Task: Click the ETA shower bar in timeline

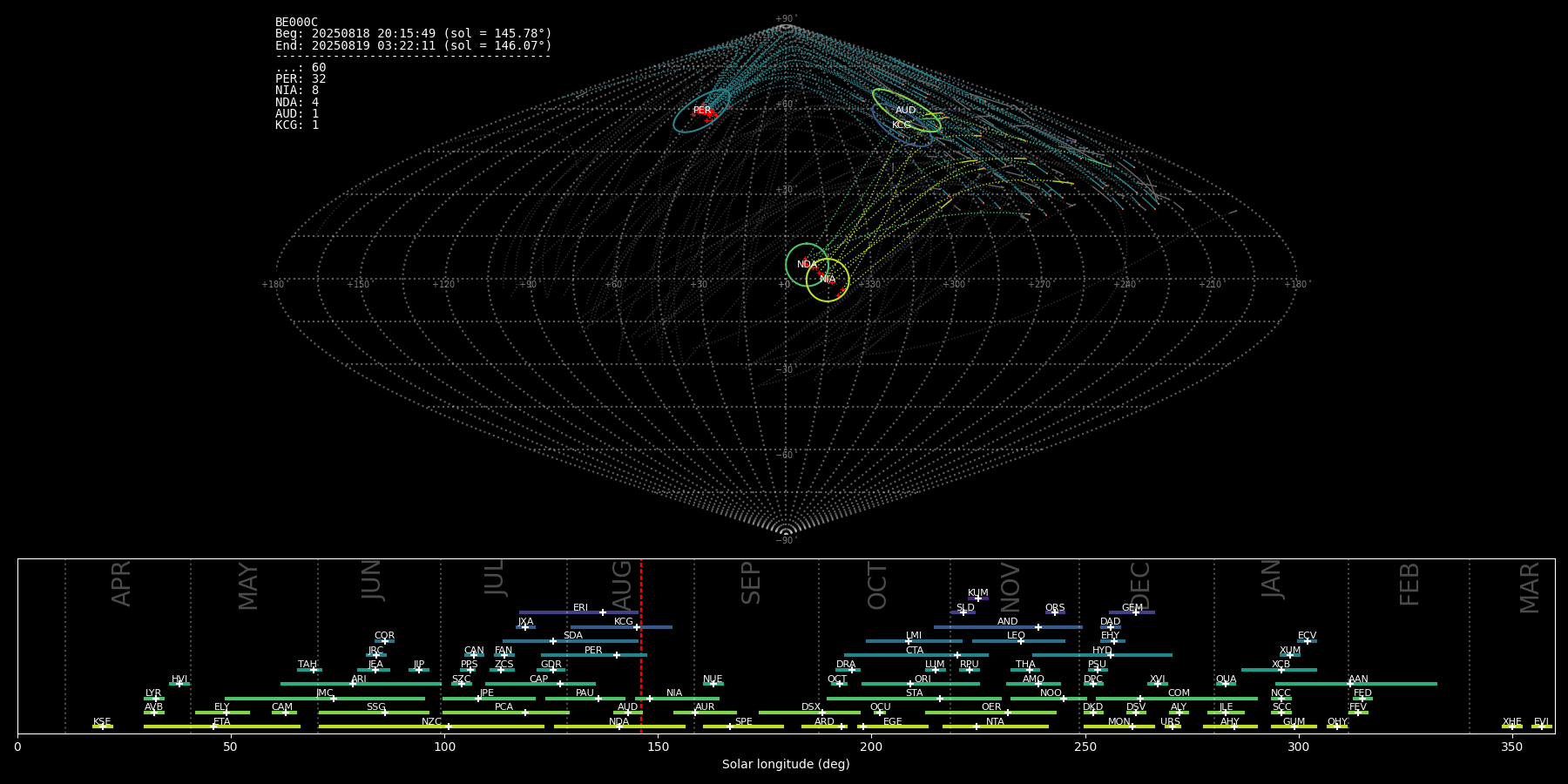Action: click(222, 727)
